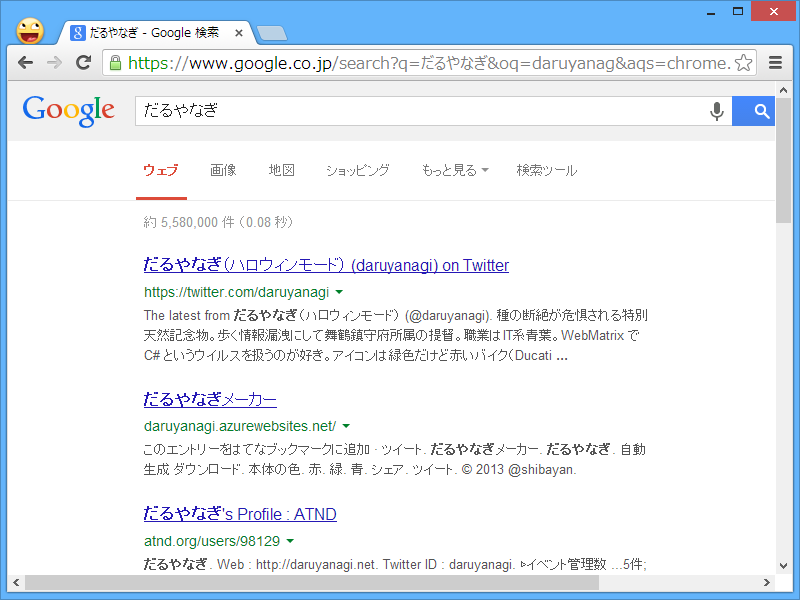This screenshot has width=800, height=600.
Task: Click the green SSL padlock icon
Action: pyautogui.click(x=115, y=63)
